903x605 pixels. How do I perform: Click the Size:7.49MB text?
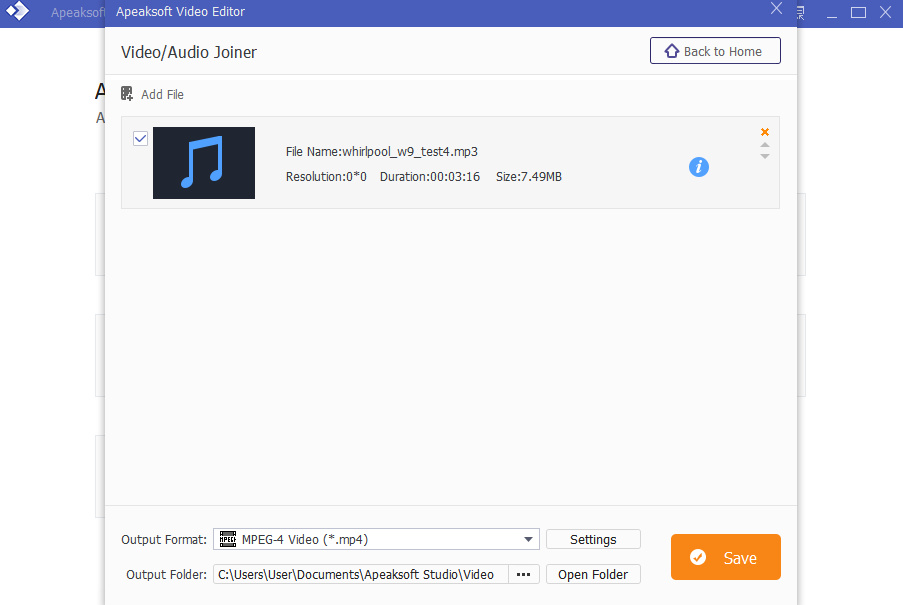[529, 177]
